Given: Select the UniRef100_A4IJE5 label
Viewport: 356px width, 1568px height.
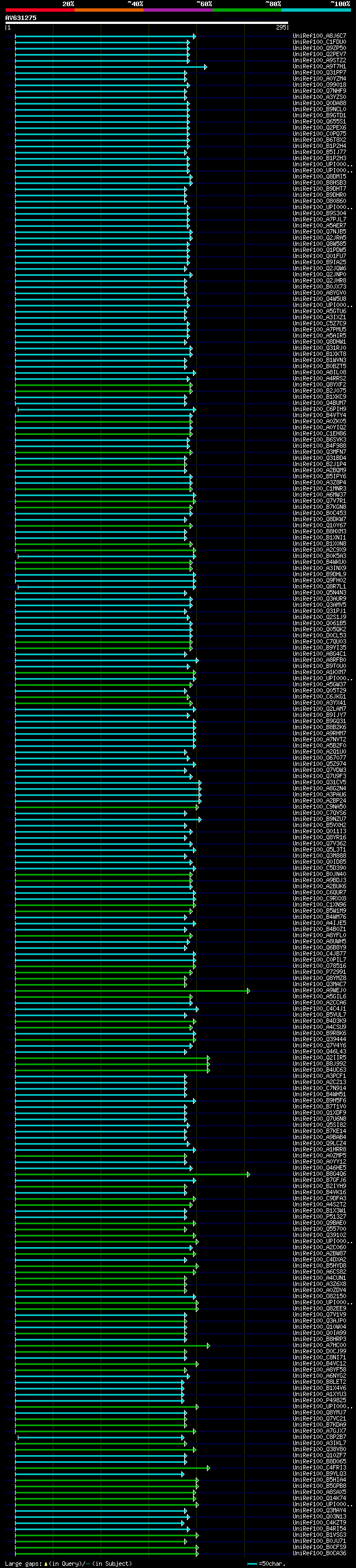Looking at the screenshot, I should 319,923.
